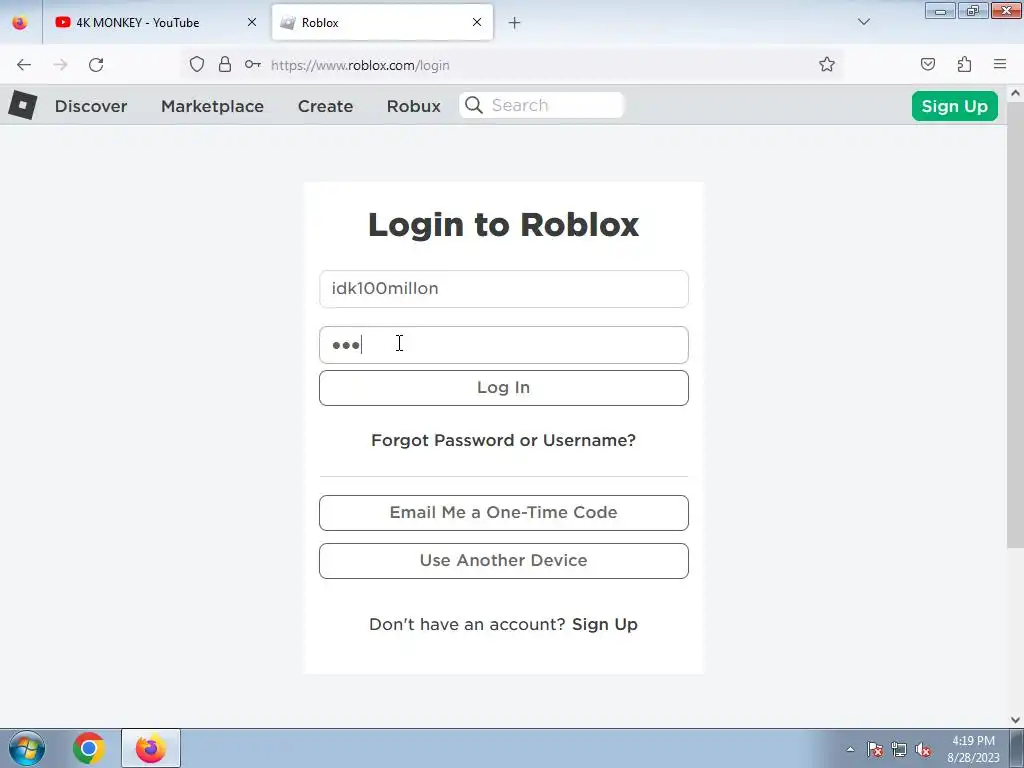Bookmark this page with the star icon
The width and height of the screenshot is (1024, 768).
click(827, 65)
